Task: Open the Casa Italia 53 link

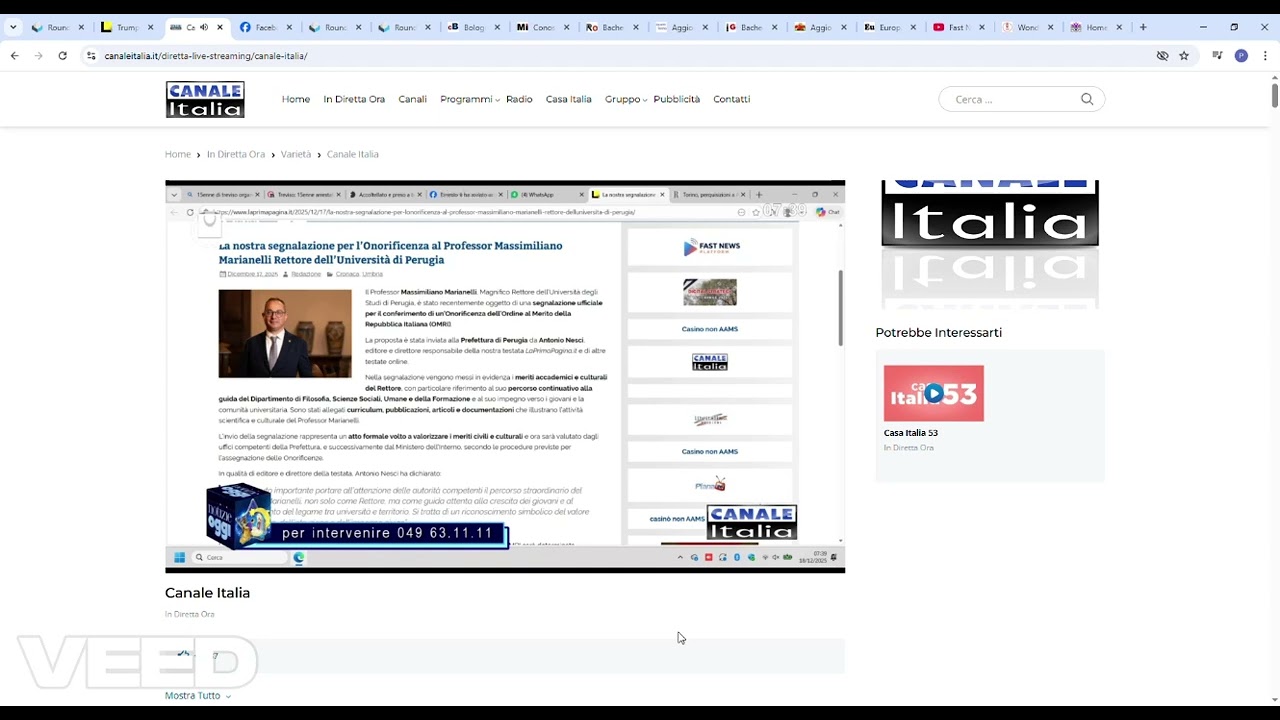Action: click(x=910, y=433)
